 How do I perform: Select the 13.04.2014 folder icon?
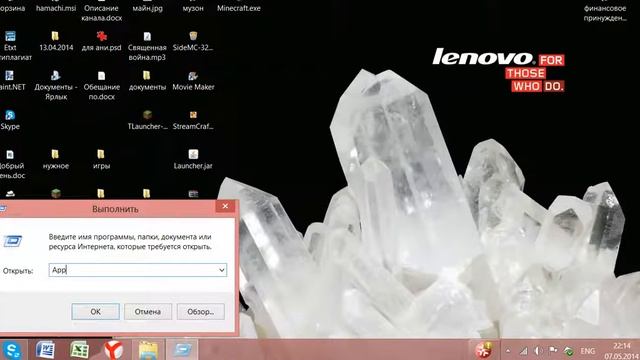56,37
